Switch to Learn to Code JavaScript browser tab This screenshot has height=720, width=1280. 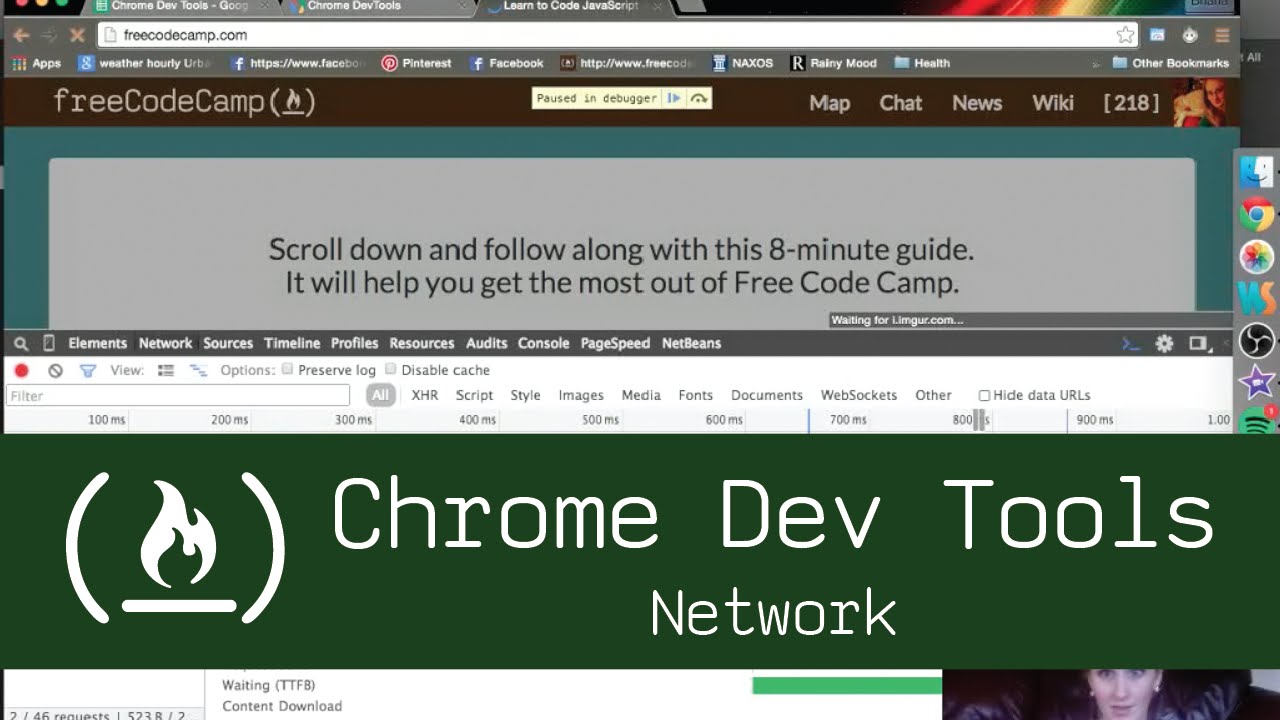(577, 6)
